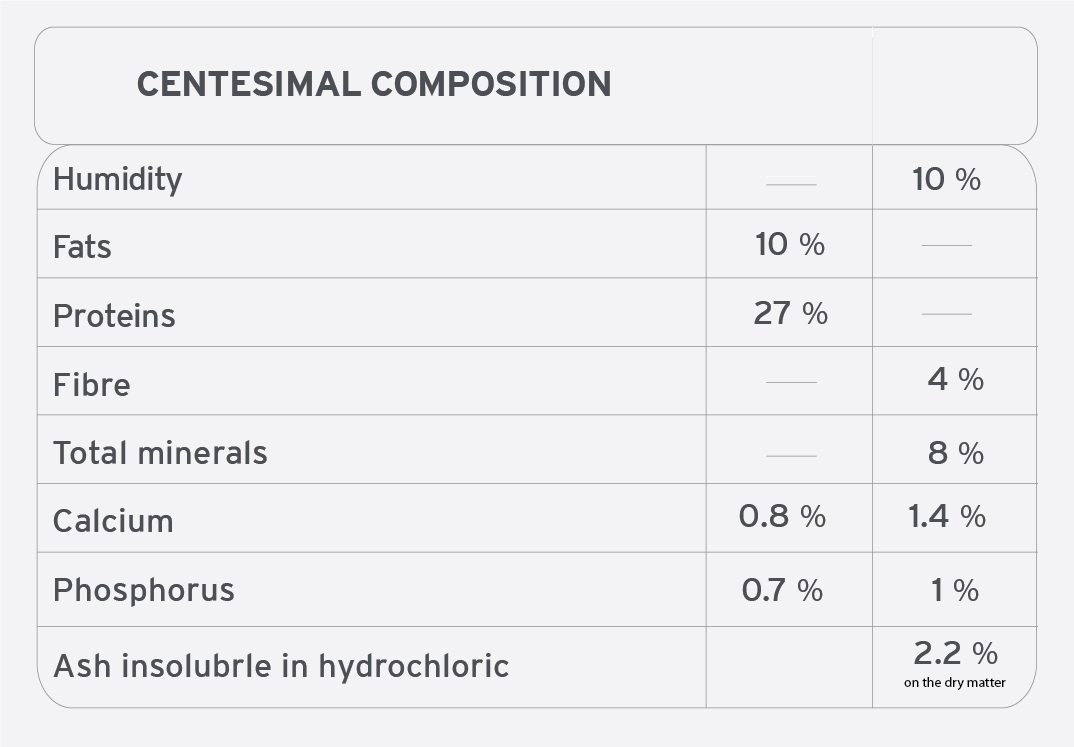1074x747 pixels.
Task: Click the Phosphorus 0.7 % value
Action: pos(782,590)
